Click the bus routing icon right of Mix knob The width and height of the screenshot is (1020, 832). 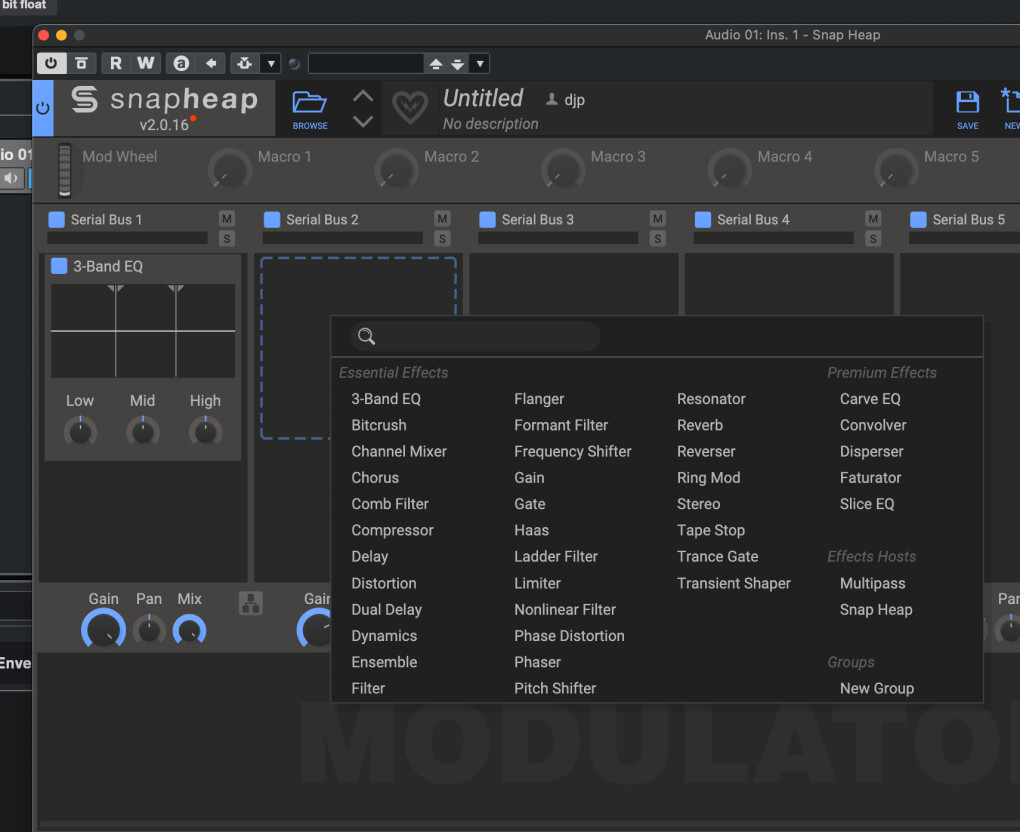tap(250, 603)
